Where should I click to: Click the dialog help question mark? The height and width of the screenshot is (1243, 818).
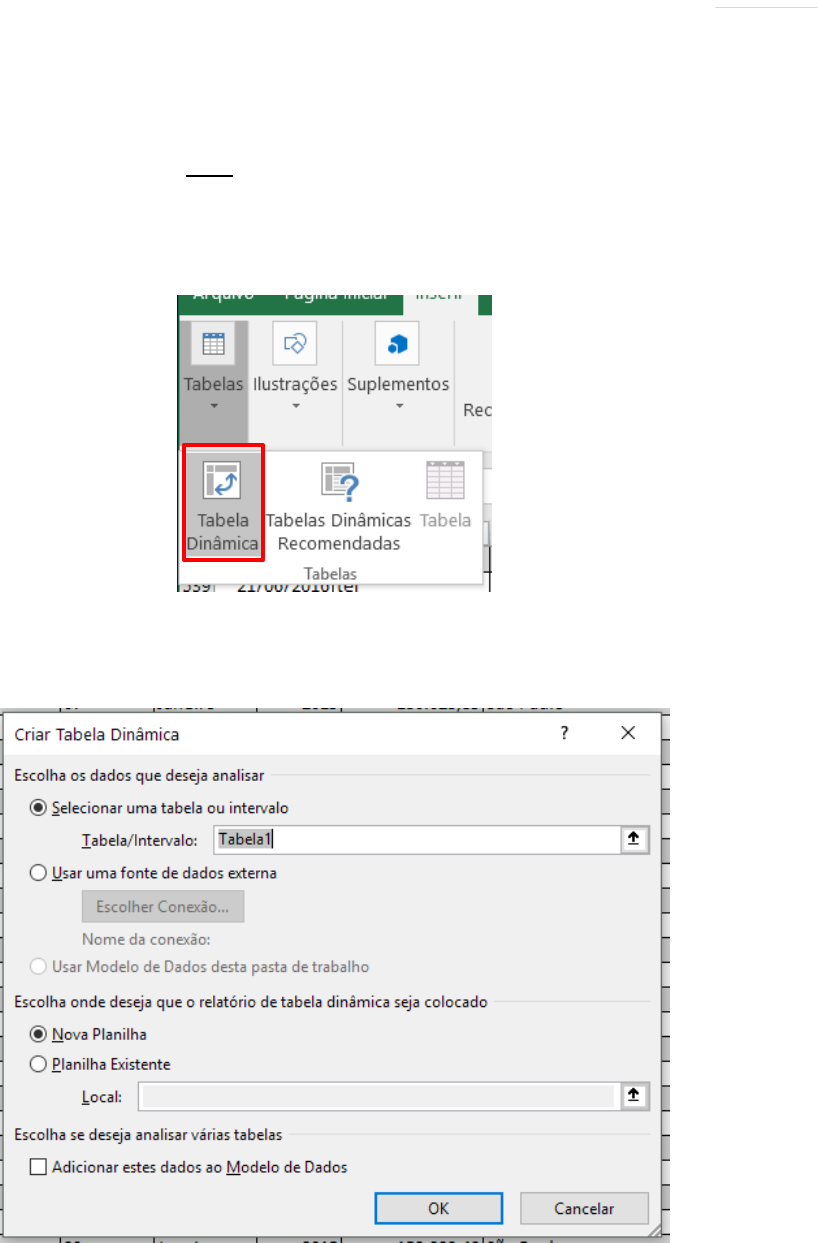pos(565,733)
